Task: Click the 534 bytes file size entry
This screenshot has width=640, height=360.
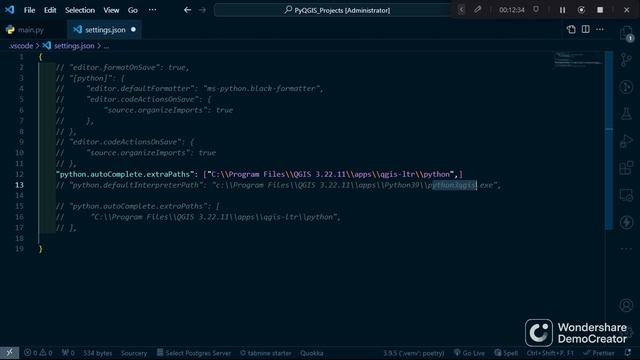Action: (98, 353)
